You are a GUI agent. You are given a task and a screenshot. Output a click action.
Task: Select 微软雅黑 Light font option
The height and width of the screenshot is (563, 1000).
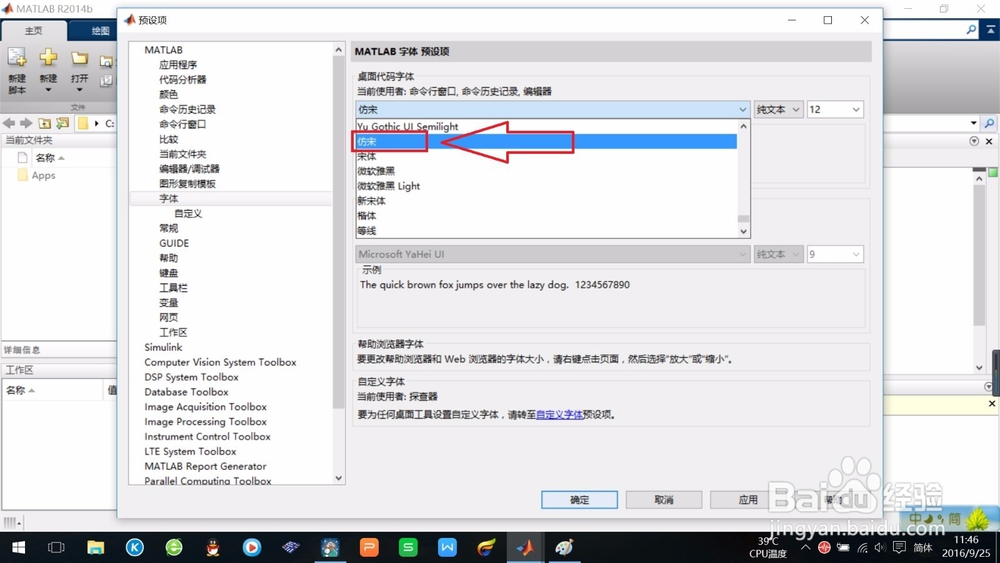[546, 186]
